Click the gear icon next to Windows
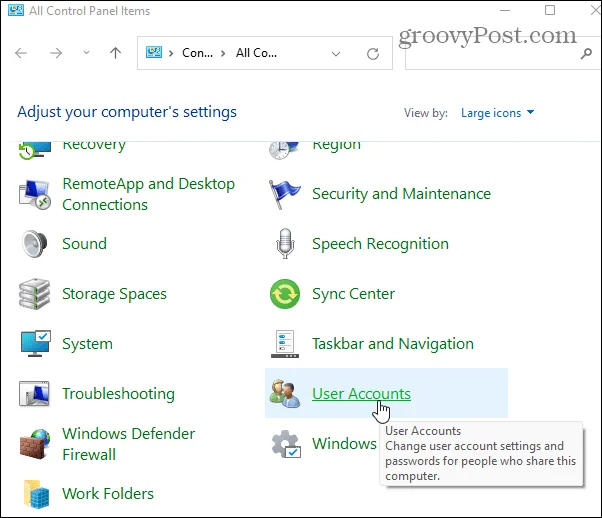This screenshot has height=518, width=602. coord(286,444)
